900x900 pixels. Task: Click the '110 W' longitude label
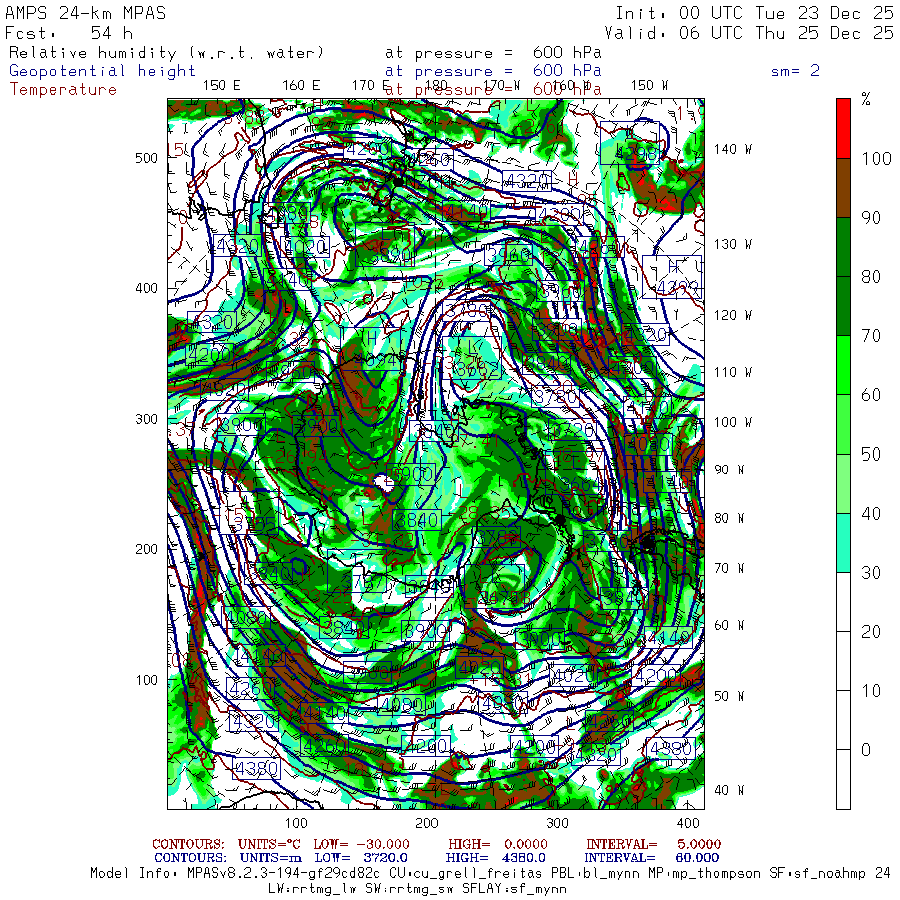click(733, 373)
